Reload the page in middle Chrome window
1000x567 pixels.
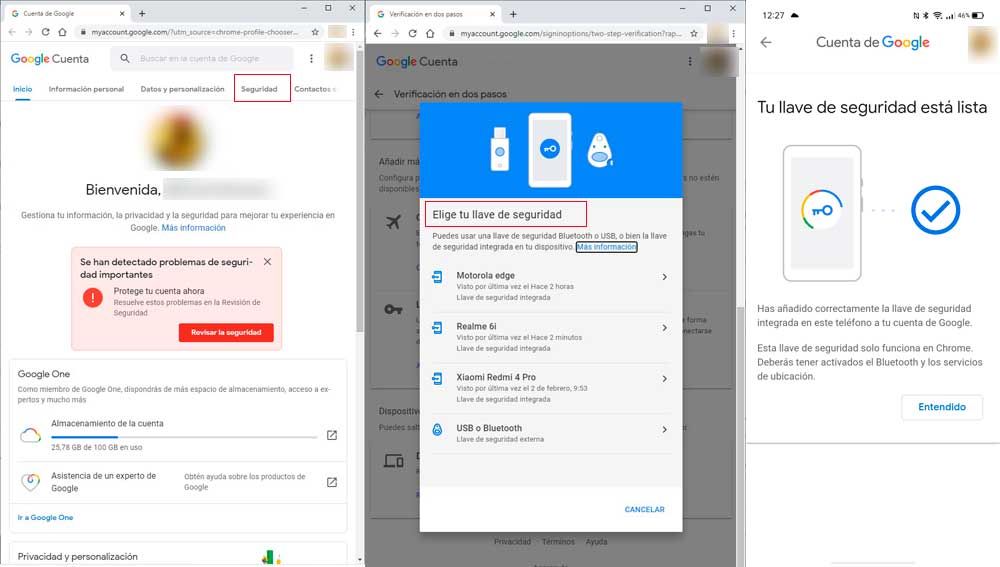click(413, 33)
